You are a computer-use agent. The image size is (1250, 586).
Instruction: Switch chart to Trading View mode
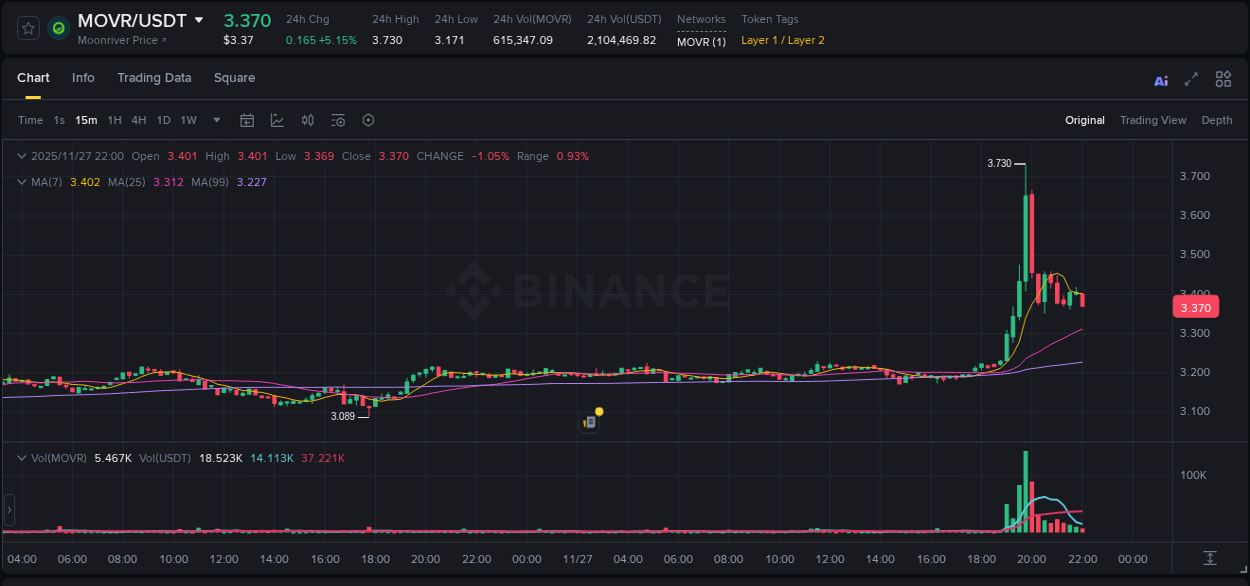pyautogui.click(x=1153, y=120)
